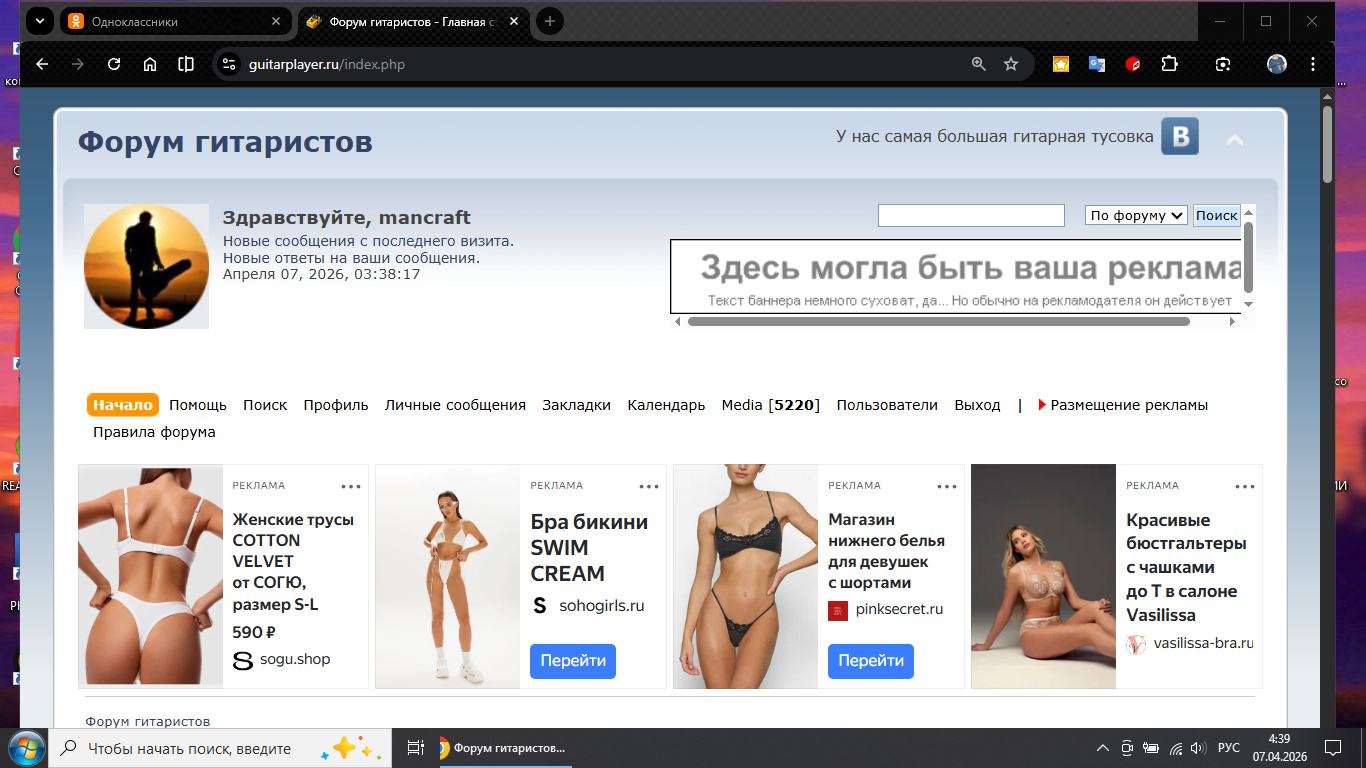Screen dimensions: 1366x768
Task: Click the Форум гитаристов header title
Action: click(x=225, y=142)
